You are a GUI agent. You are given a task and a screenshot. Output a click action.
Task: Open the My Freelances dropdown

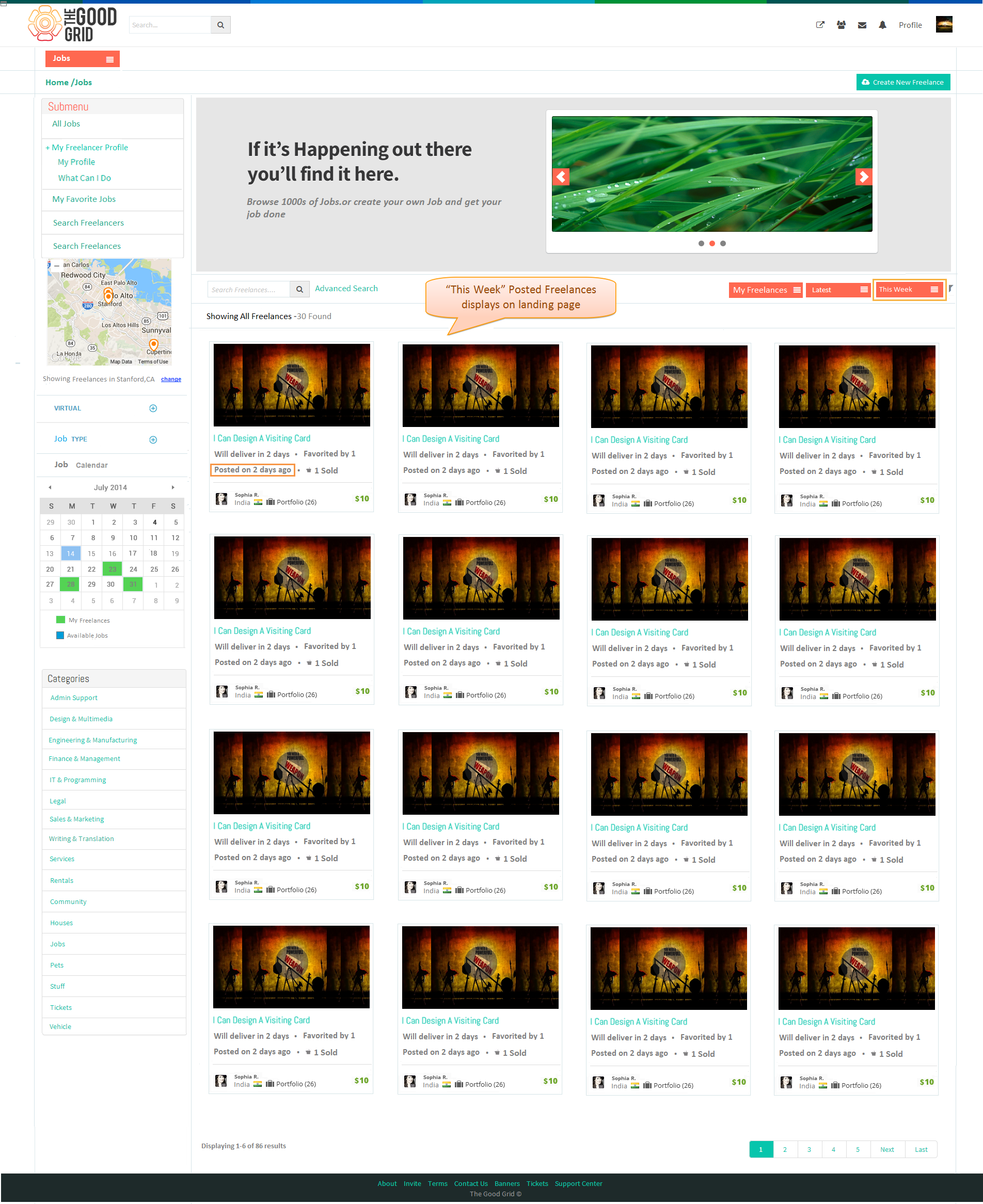766,290
